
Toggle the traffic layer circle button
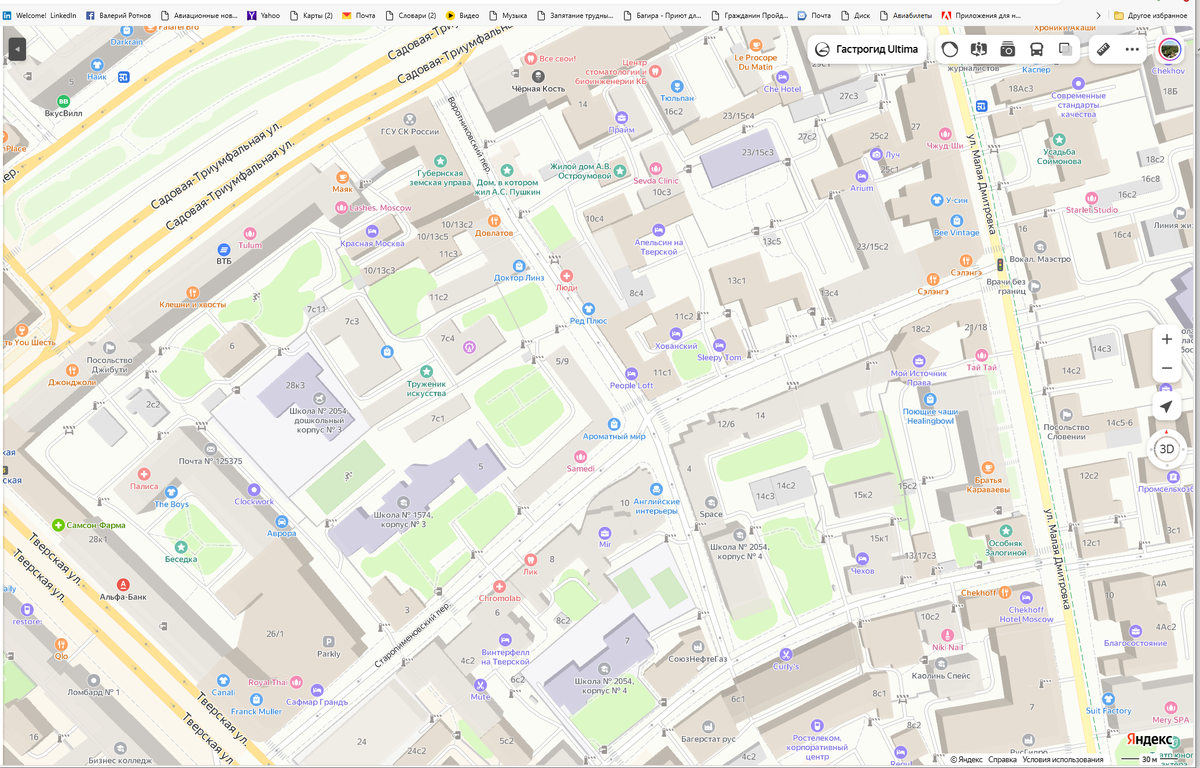click(950, 49)
